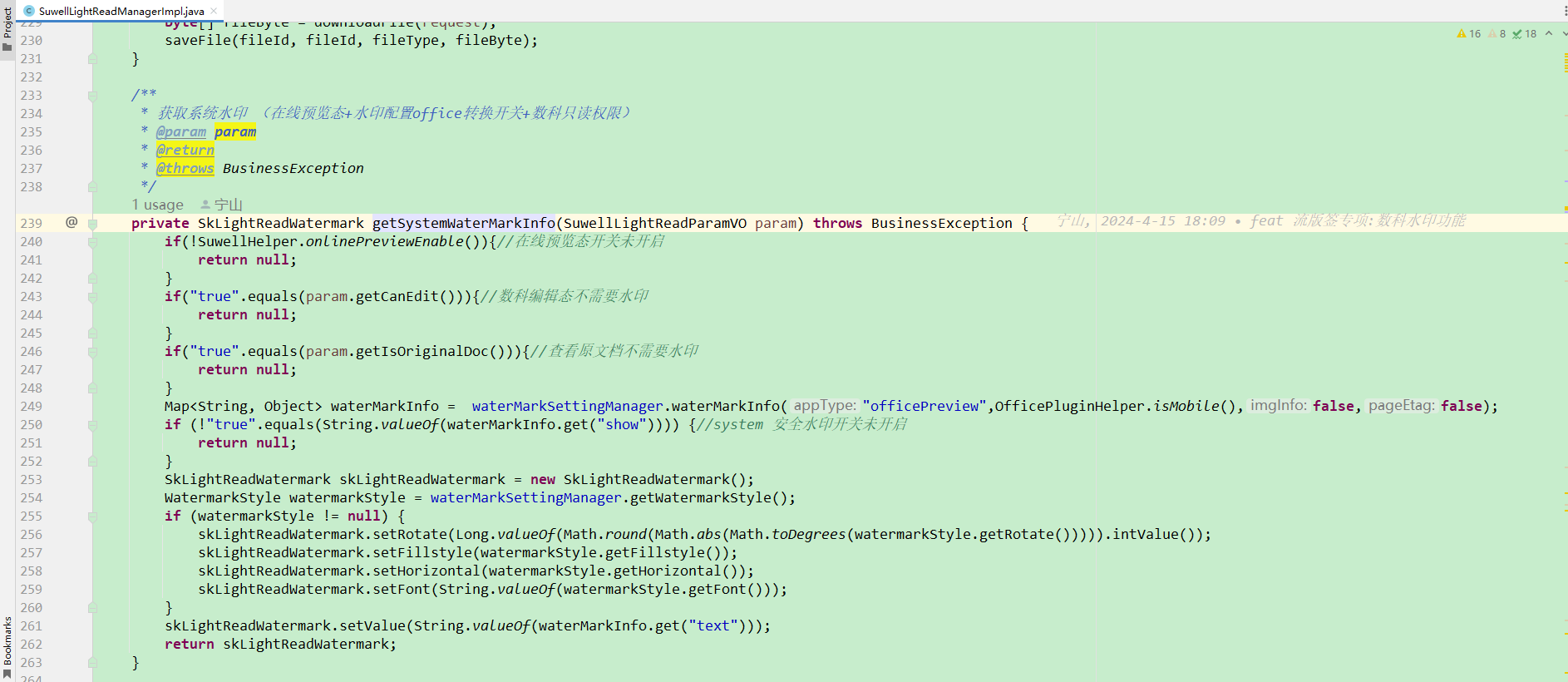Click the git blame annotation on line 239
1568x682 pixels.
click(x=1261, y=221)
